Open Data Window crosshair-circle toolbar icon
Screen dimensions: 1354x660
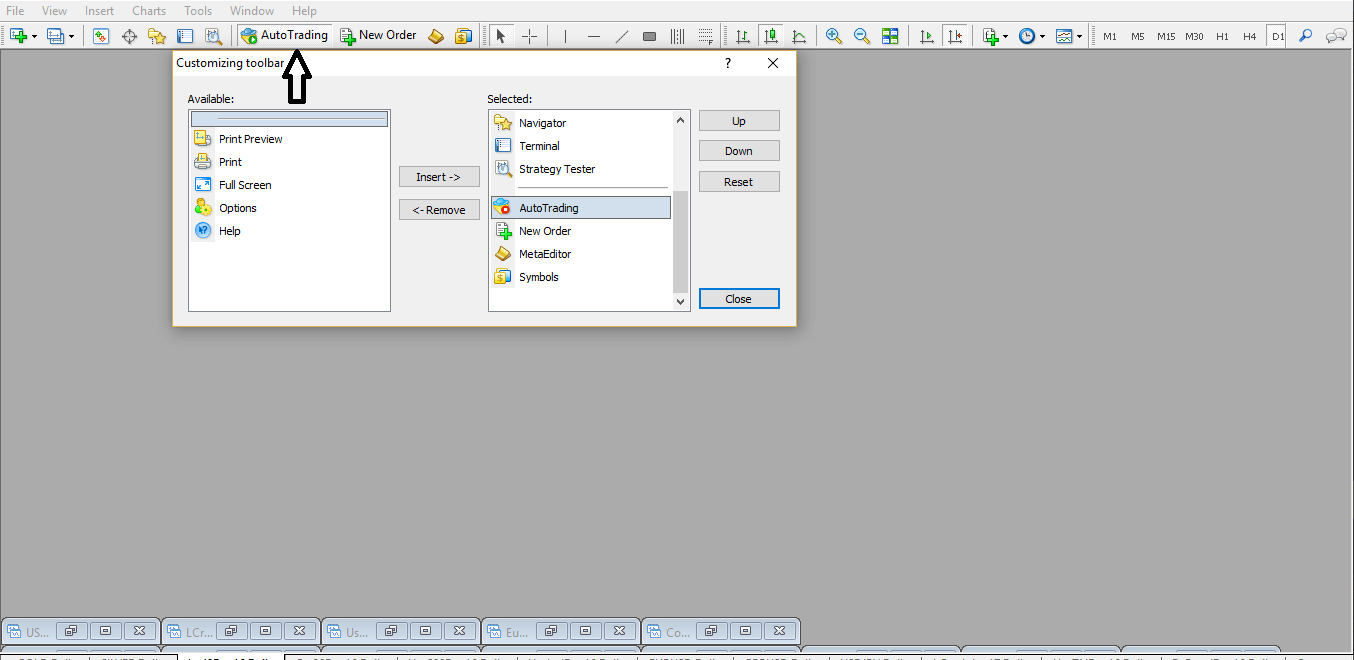[x=129, y=36]
